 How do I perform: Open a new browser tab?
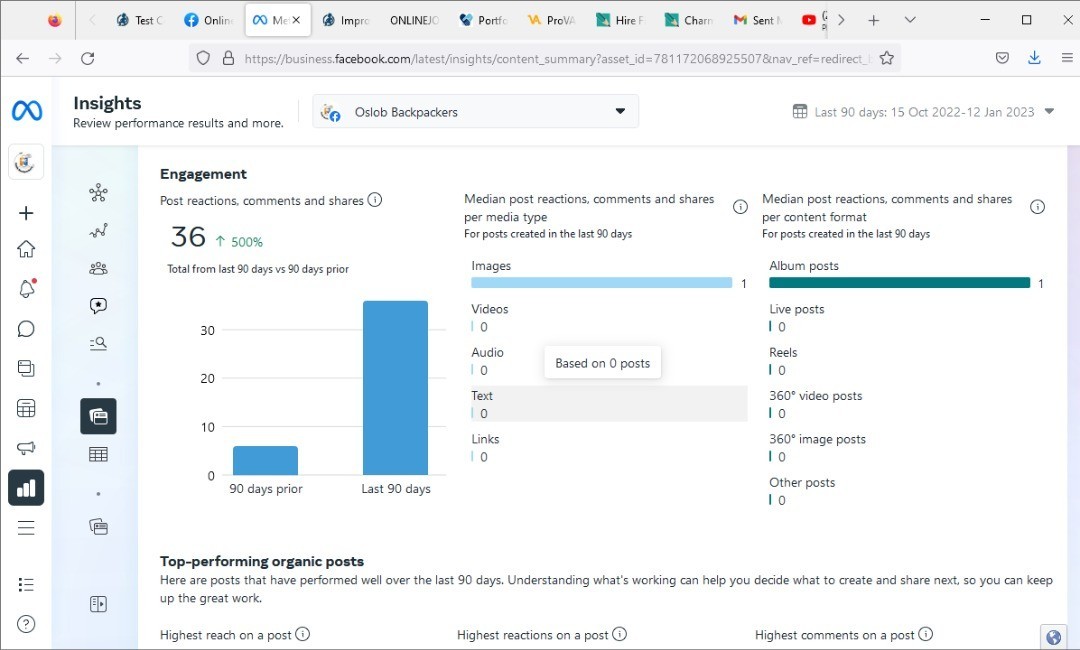pos(873,20)
